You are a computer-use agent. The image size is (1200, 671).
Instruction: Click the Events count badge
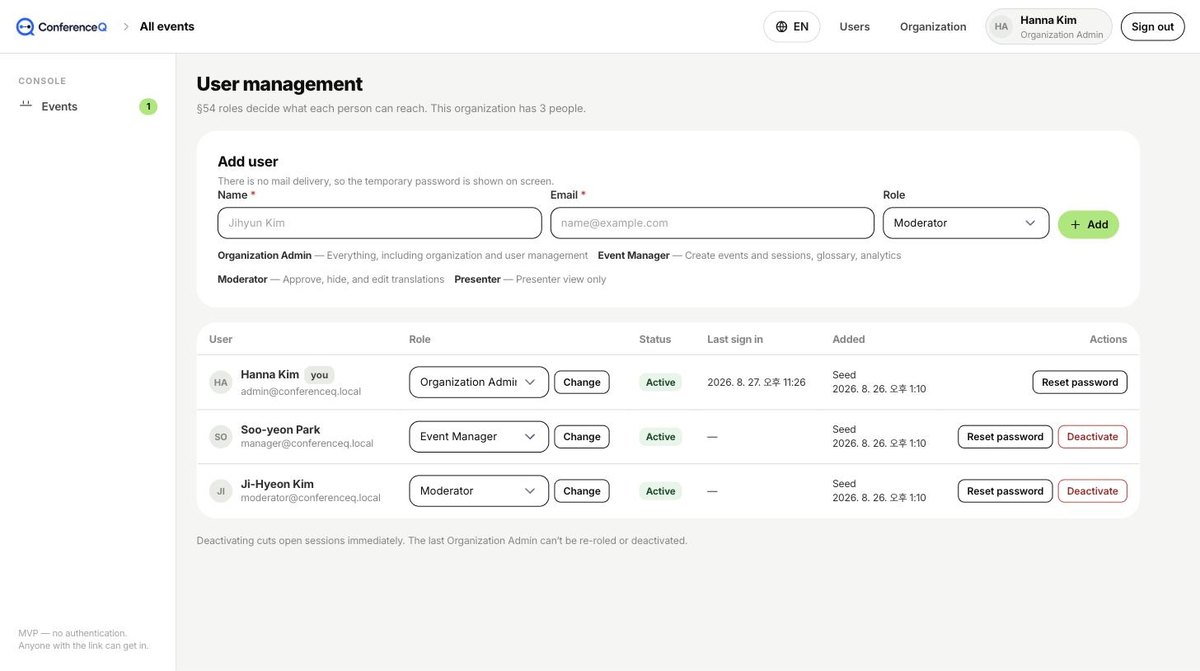(148, 106)
